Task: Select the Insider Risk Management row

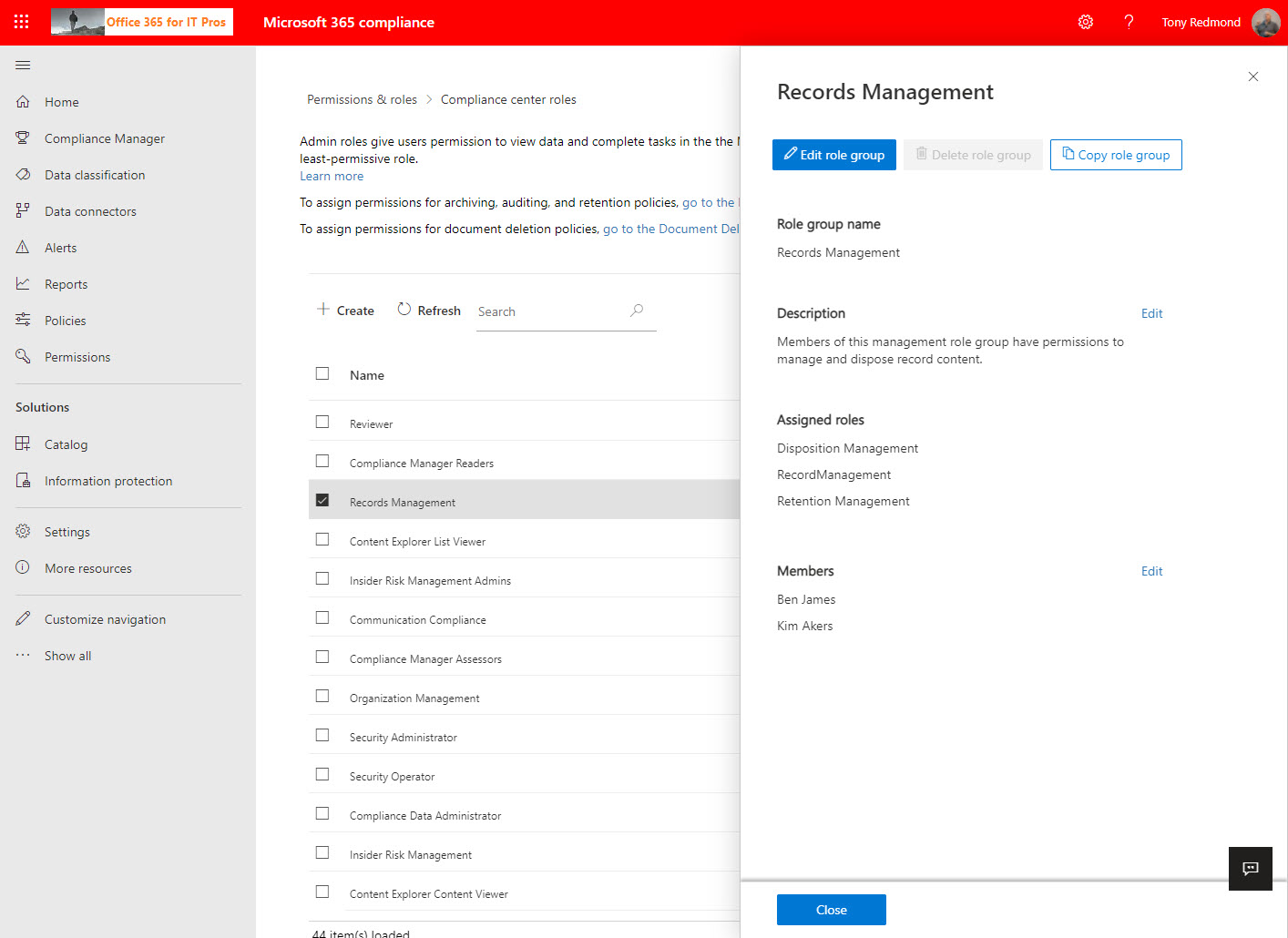Action: click(525, 854)
